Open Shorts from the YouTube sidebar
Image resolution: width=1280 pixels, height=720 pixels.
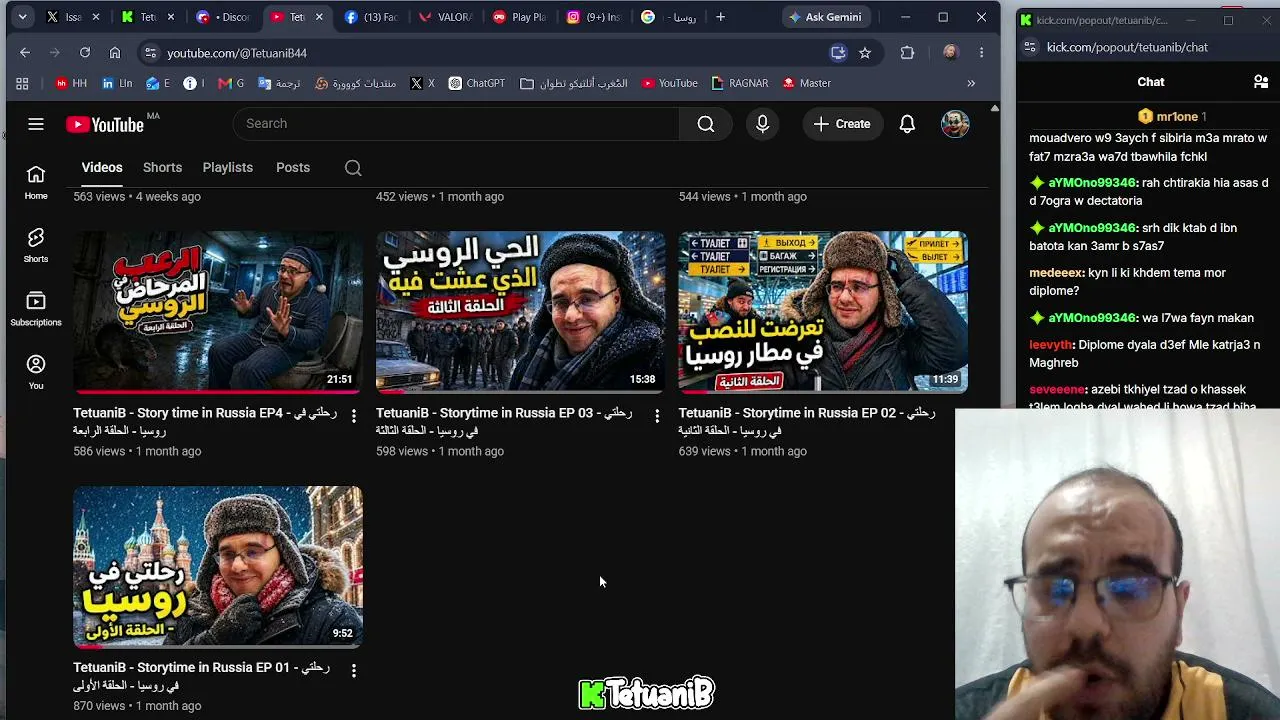point(36,246)
